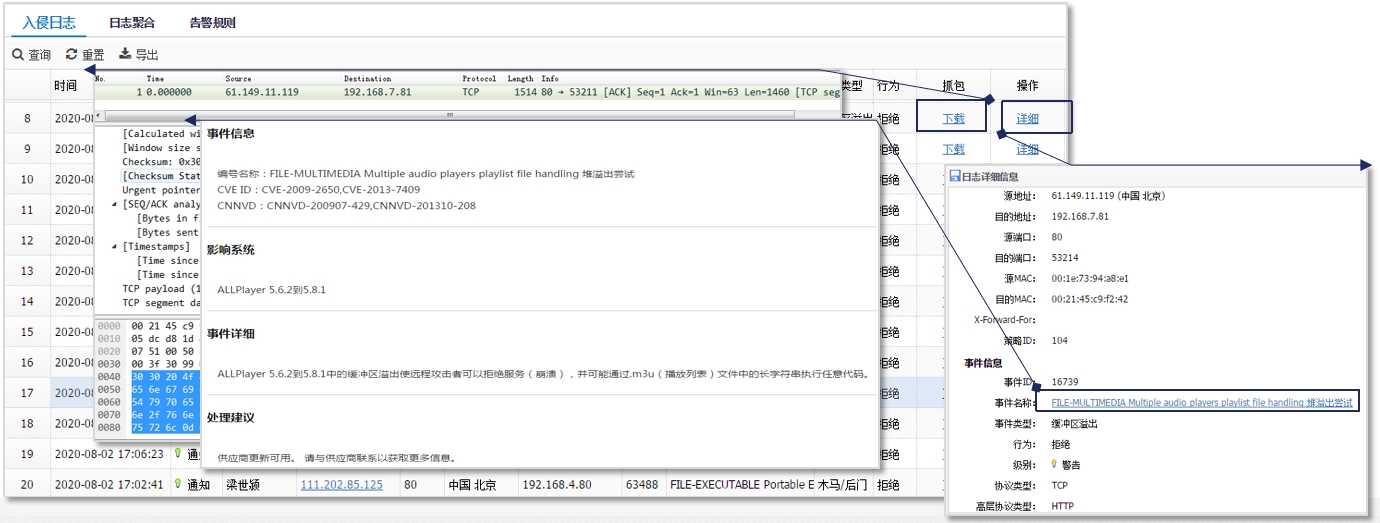Click the left arrow of the packet list scrollbar

click(x=99, y=116)
